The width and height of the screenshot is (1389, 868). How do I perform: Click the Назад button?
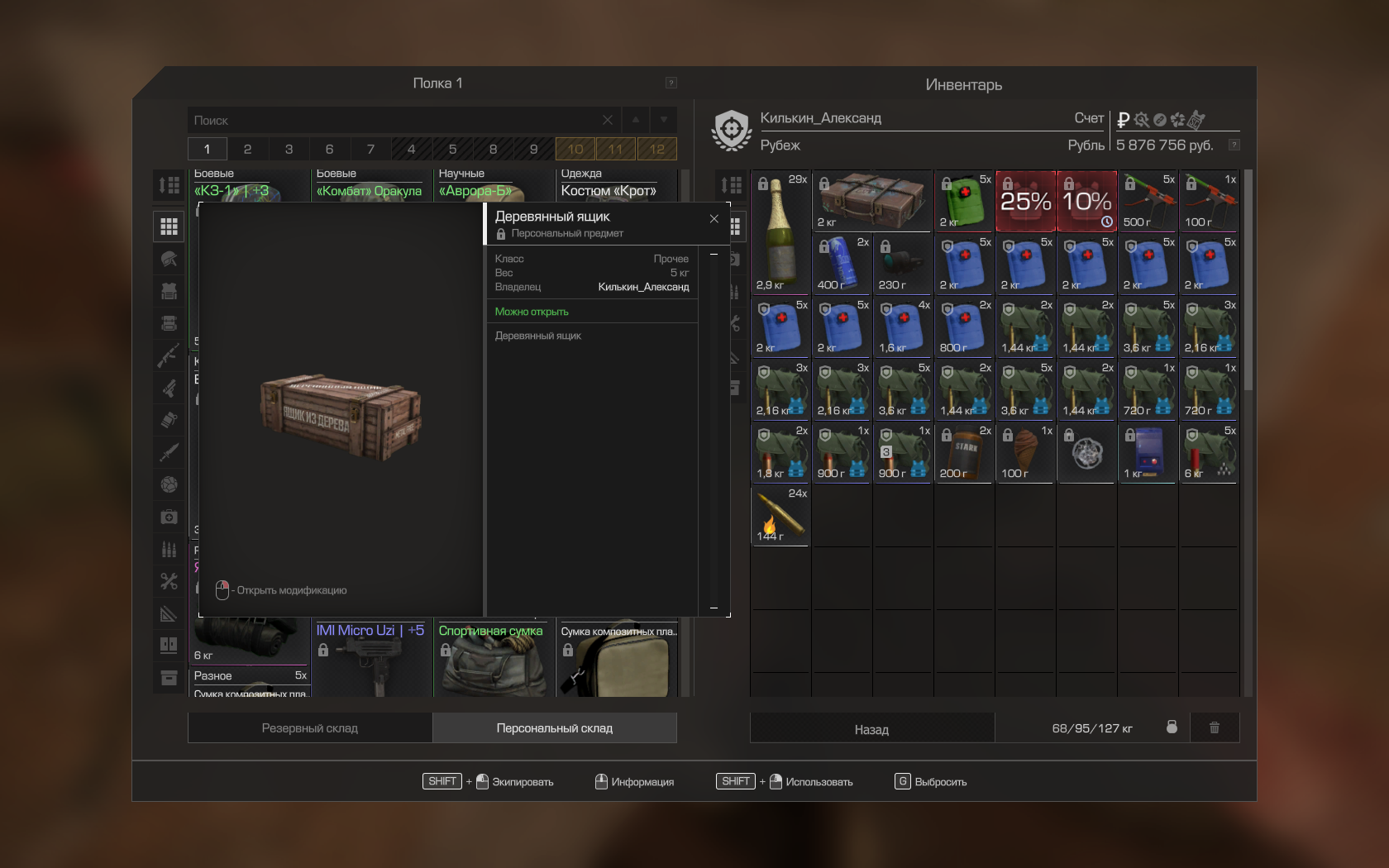pyautogui.click(x=871, y=728)
